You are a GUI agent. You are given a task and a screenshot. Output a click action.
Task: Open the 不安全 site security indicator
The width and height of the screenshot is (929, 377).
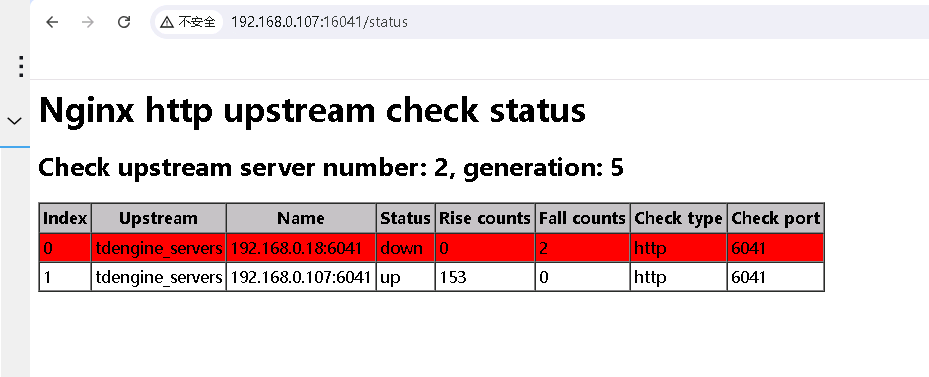coord(188,22)
